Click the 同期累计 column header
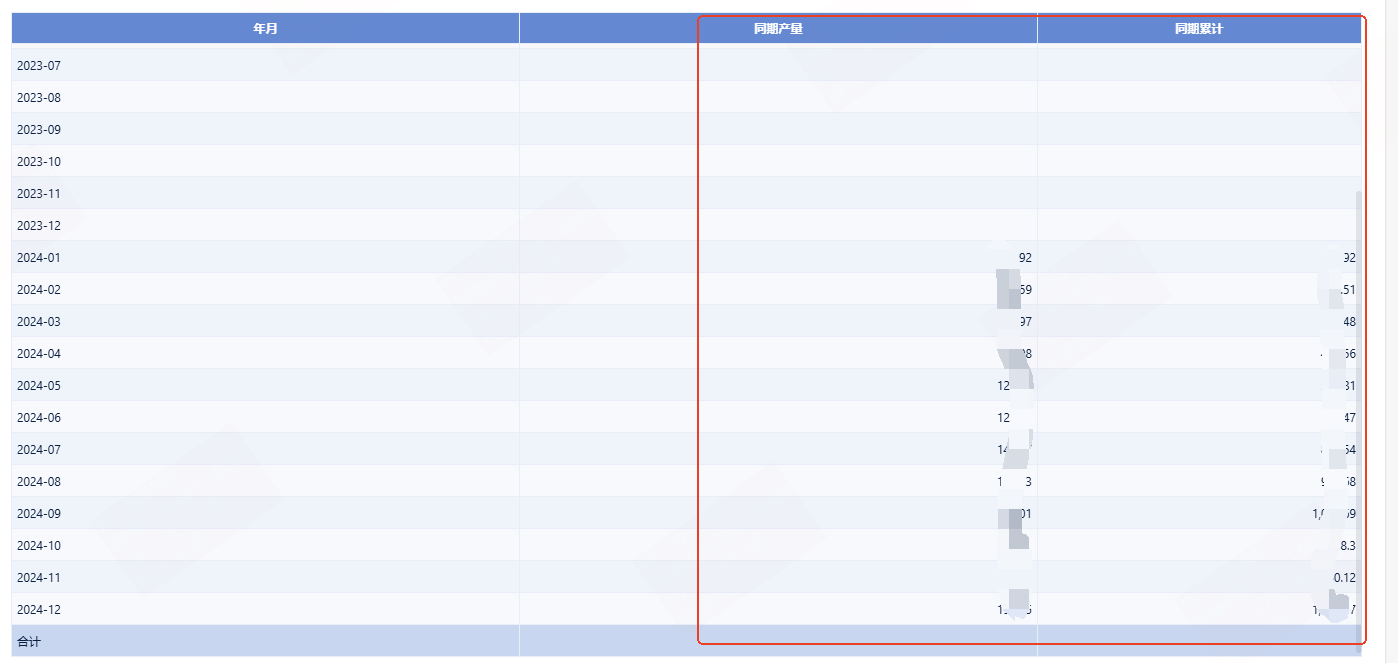The height and width of the screenshot is (663, 1398). (x=1199, y=29)
